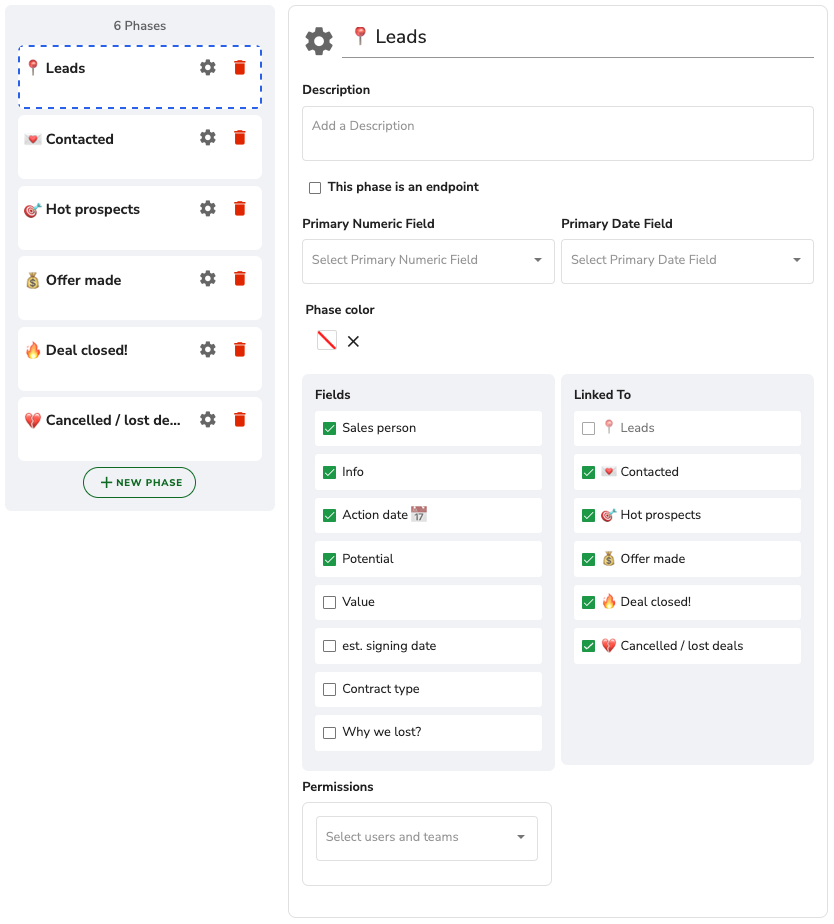Enable 'This phase is an endpoint' checkbox
This screenshot has height=924, width=834.
coord(315,187)
